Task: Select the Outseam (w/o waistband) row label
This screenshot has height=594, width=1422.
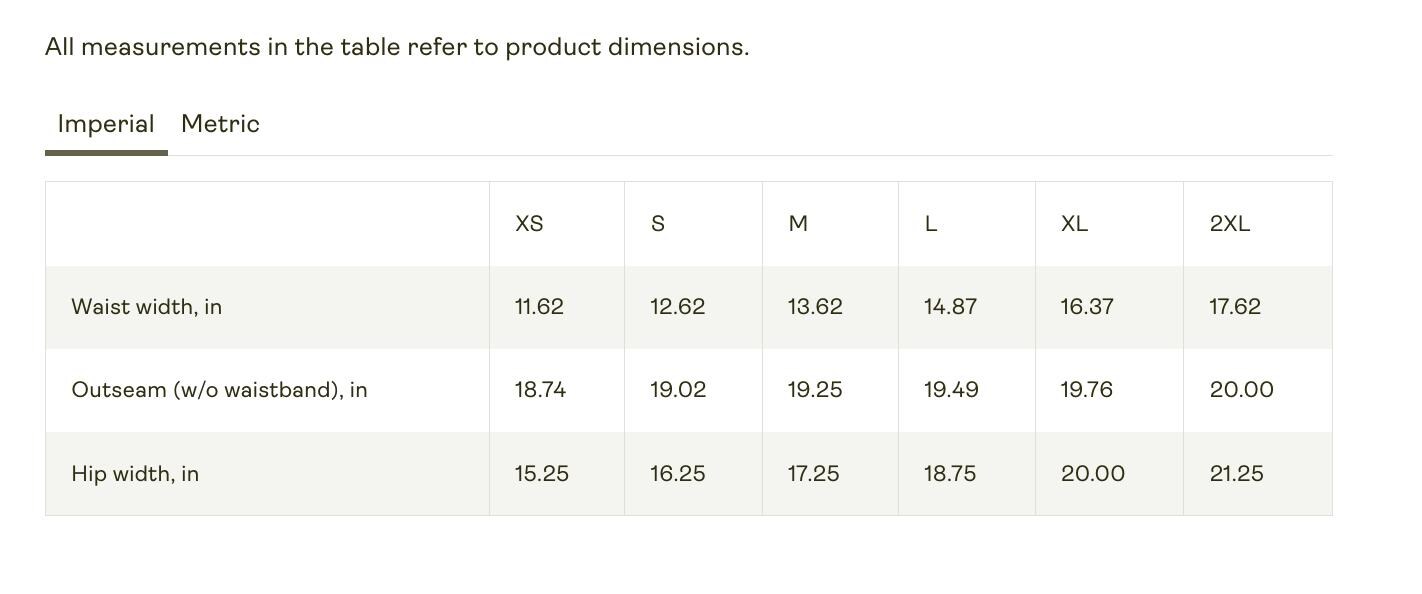Action: [219, 390]
